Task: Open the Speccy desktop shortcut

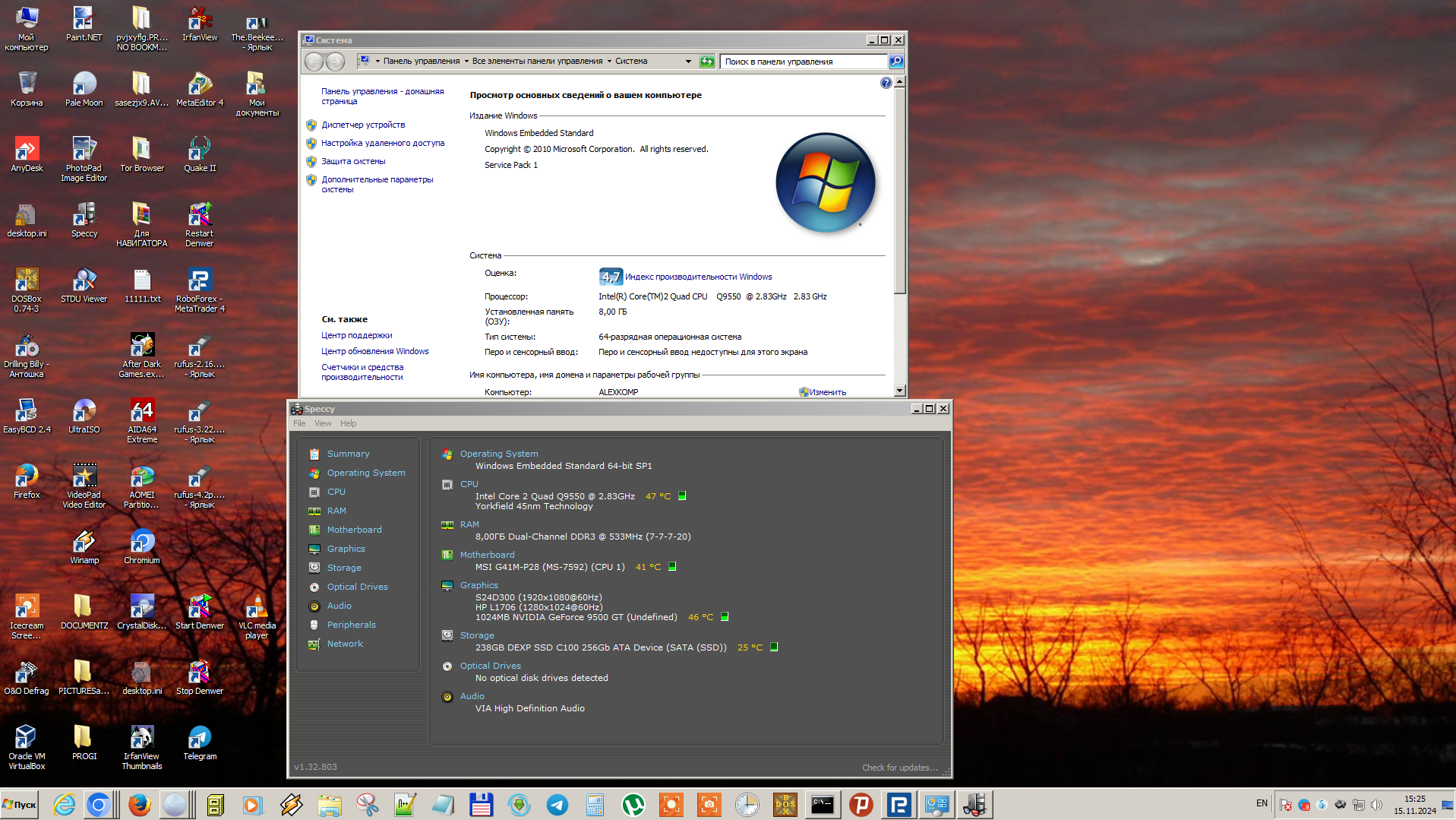Action: point(84,220)
